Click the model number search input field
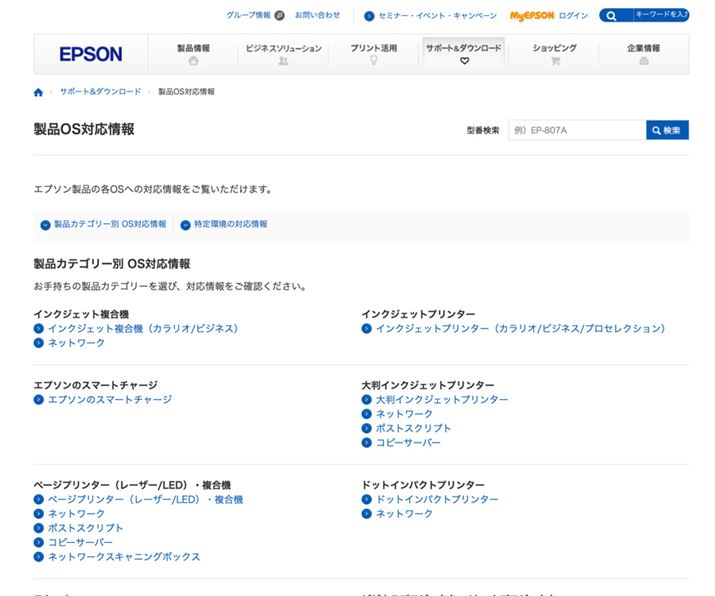 coord(576,130)
